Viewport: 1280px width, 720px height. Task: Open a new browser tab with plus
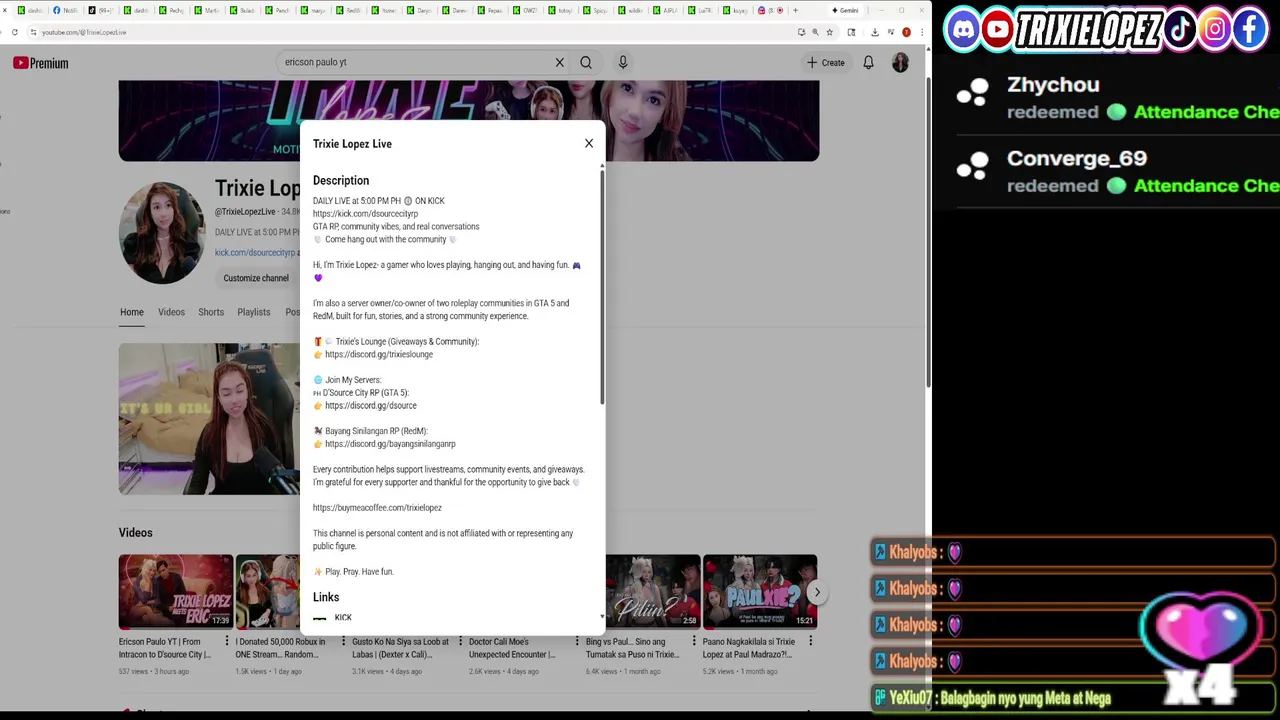coord(795,10)
